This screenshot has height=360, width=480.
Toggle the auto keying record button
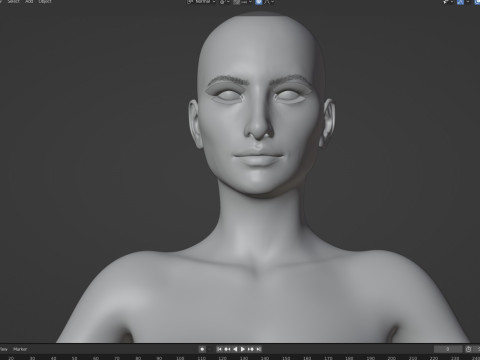click(x=202, y=349)
